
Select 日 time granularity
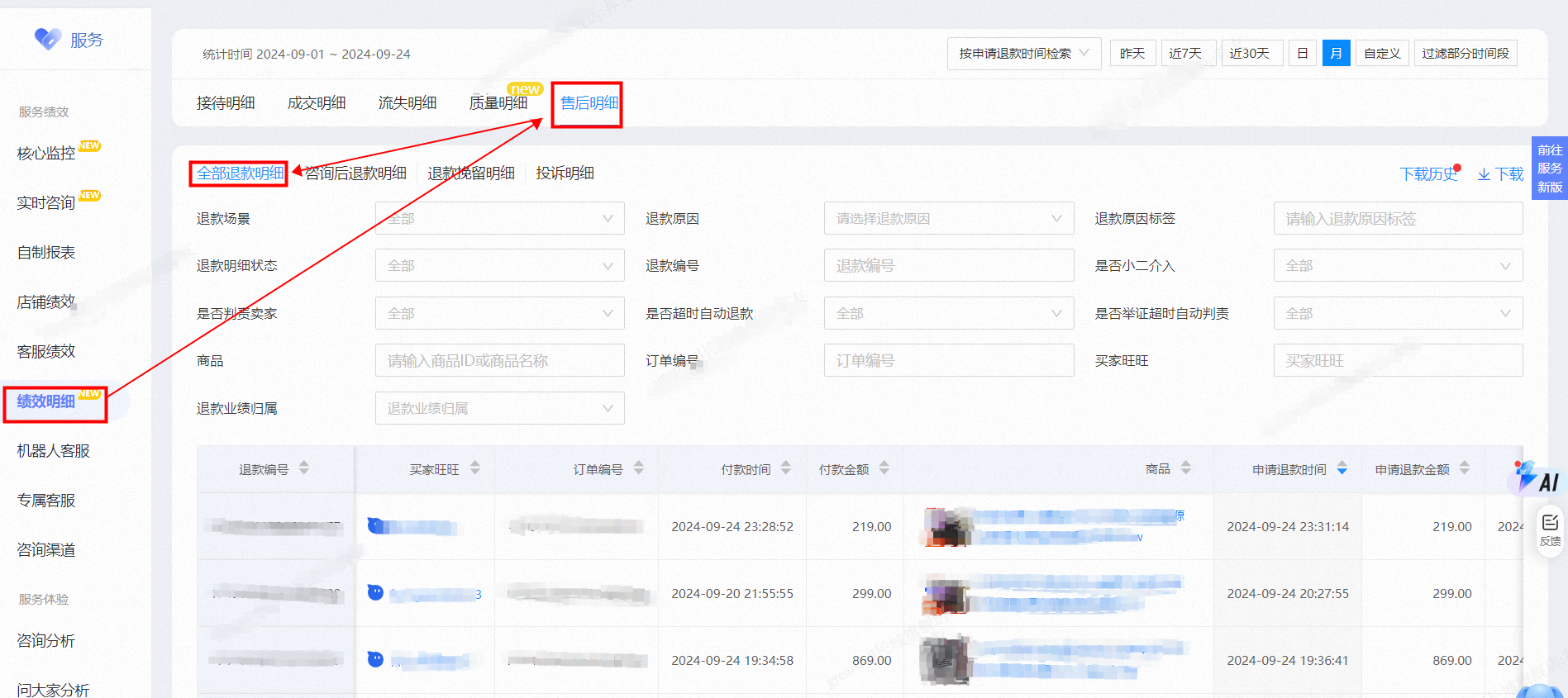[1303, 54]
